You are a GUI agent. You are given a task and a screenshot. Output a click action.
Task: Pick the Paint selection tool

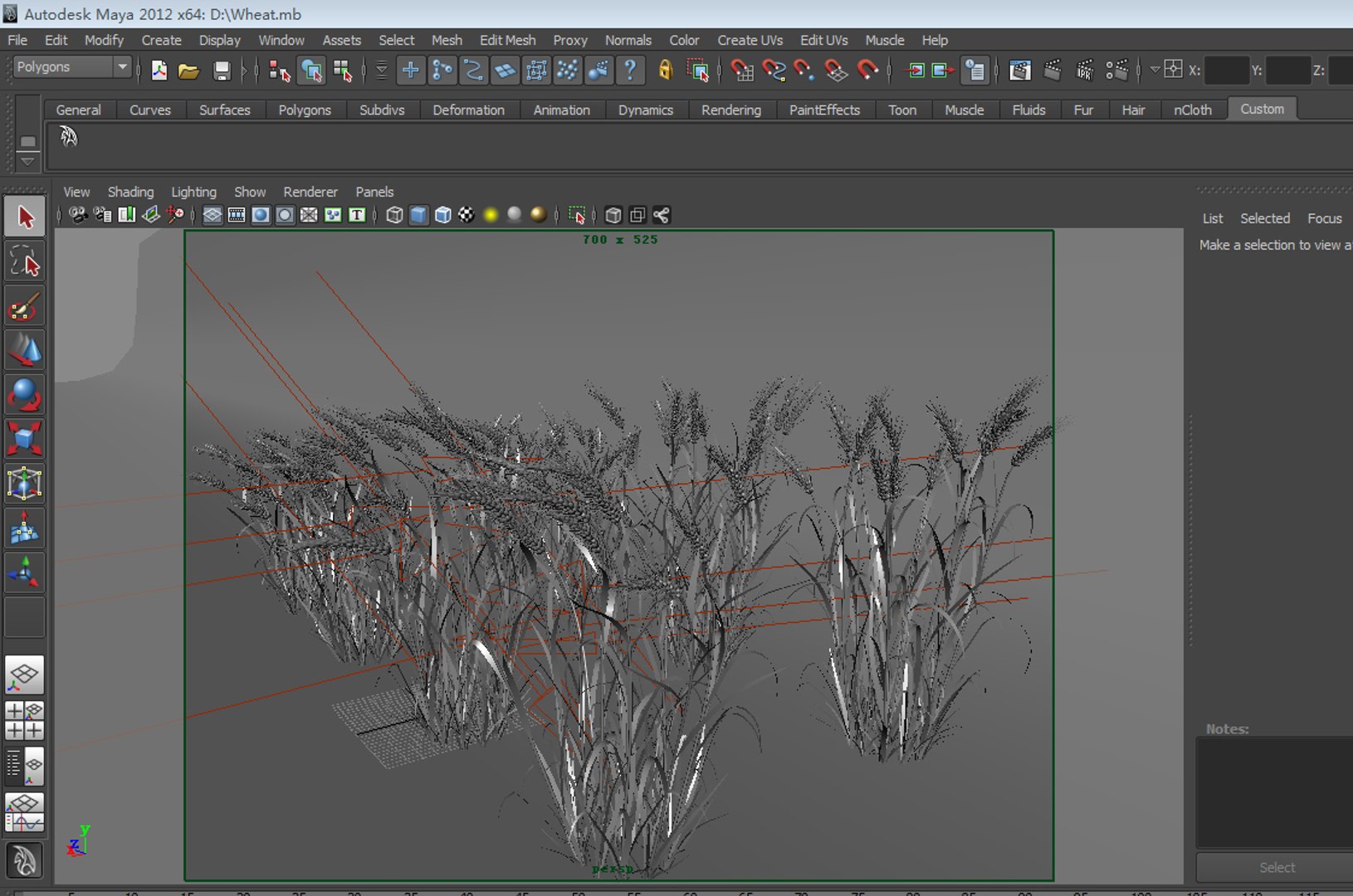coord(25,307)
